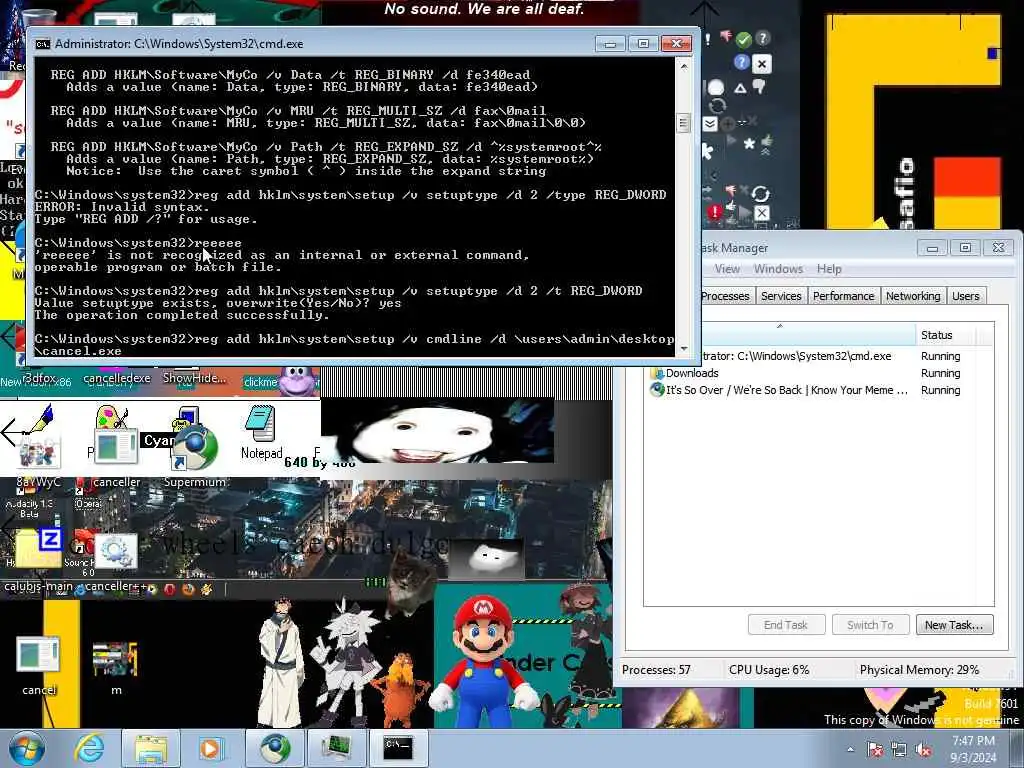Open Windows Explorer folder on the taskbar
Screen dimensions: 1024x768
151,748
